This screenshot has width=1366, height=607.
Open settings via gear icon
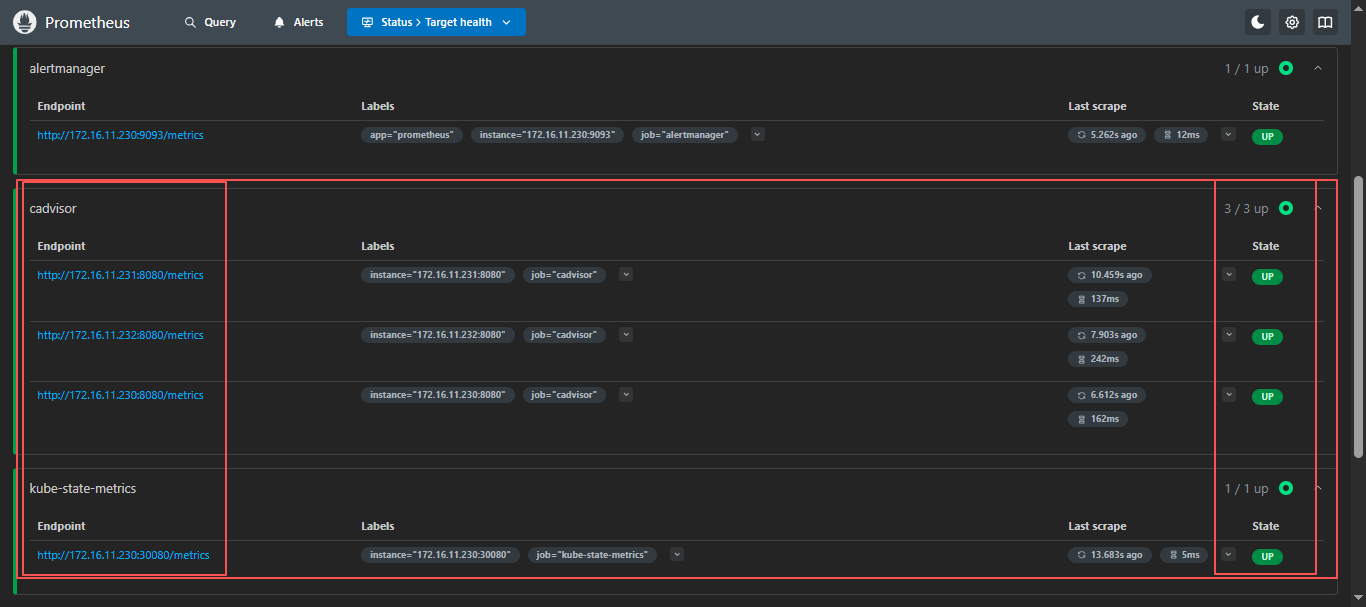pyautogui.click(x=1292, y=22)
